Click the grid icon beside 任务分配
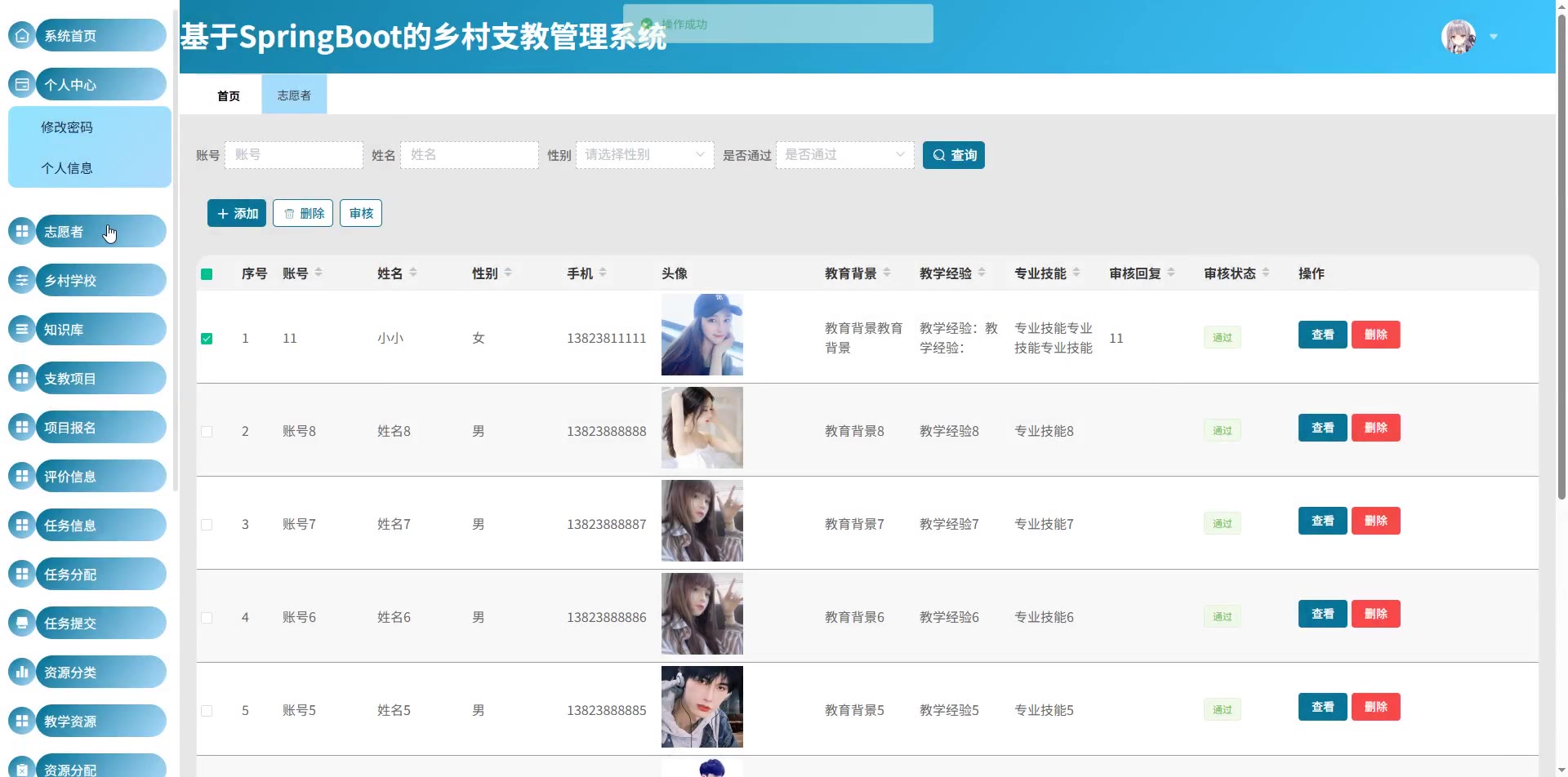 tap(22, 574)
